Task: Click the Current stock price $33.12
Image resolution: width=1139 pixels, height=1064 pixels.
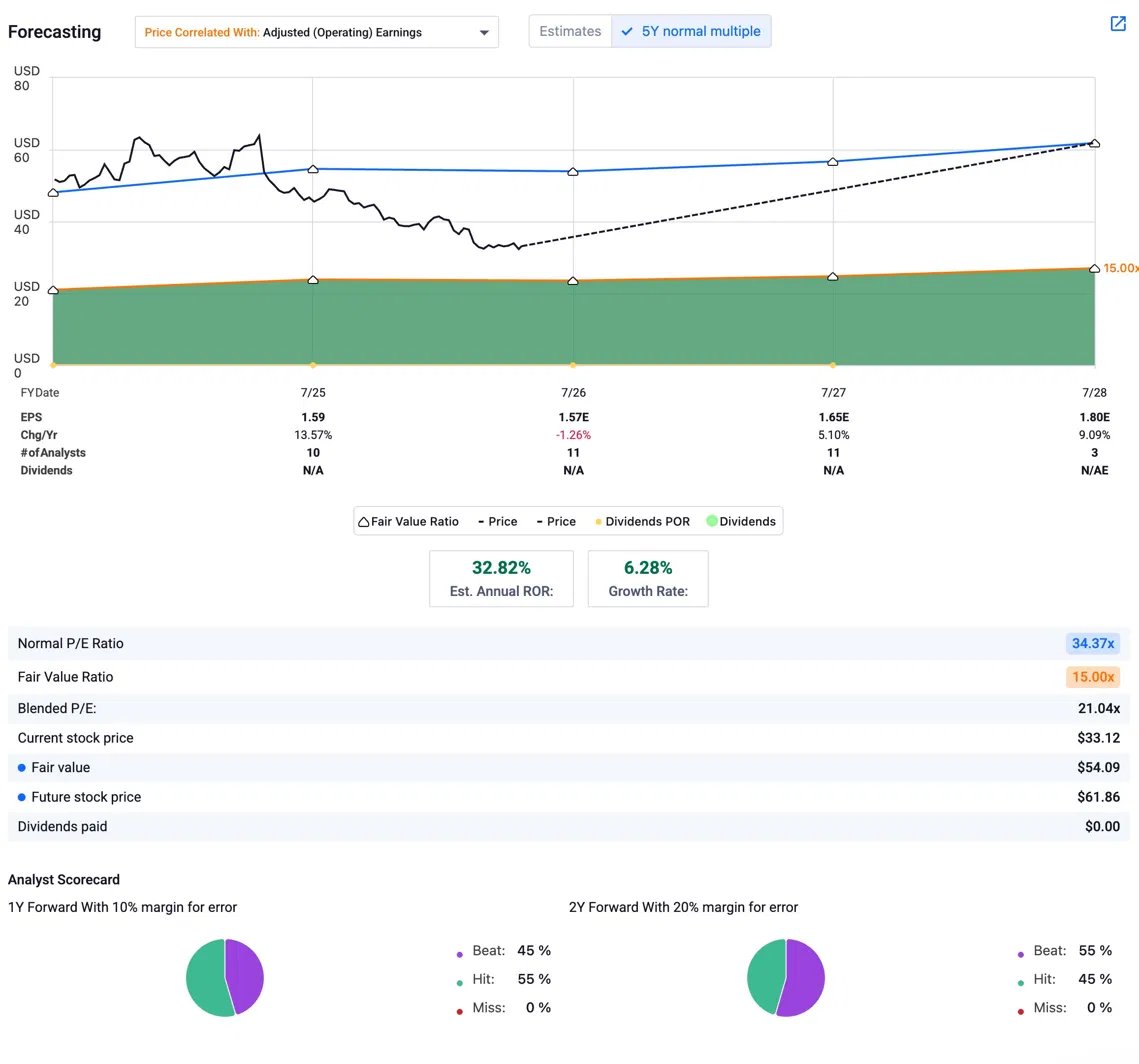Action: (x=1098, y=738)
